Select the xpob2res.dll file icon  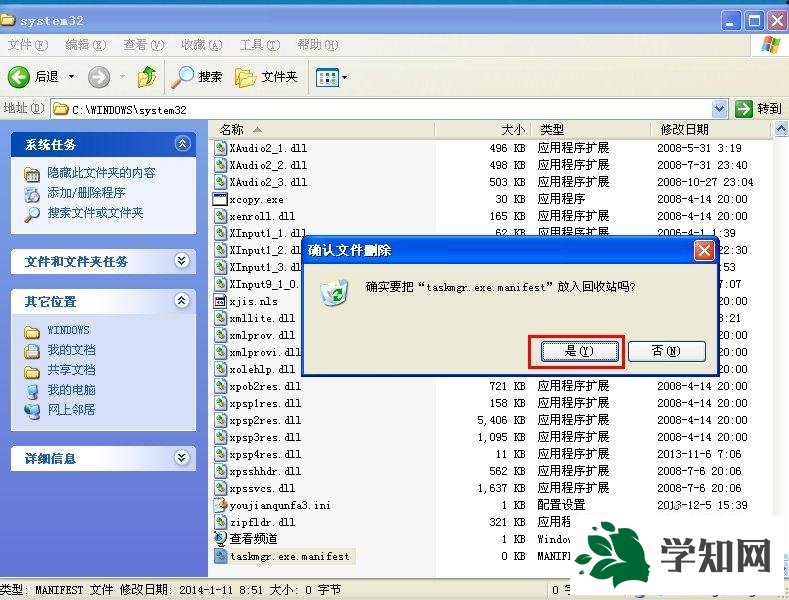(x=220, y=386)
